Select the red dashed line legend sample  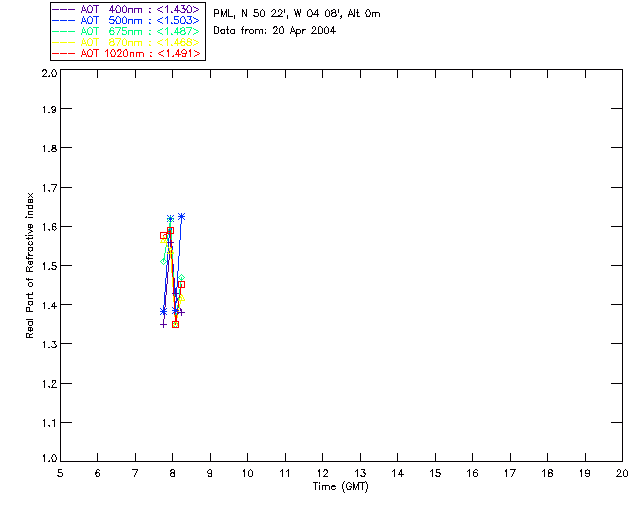point(64,53)
